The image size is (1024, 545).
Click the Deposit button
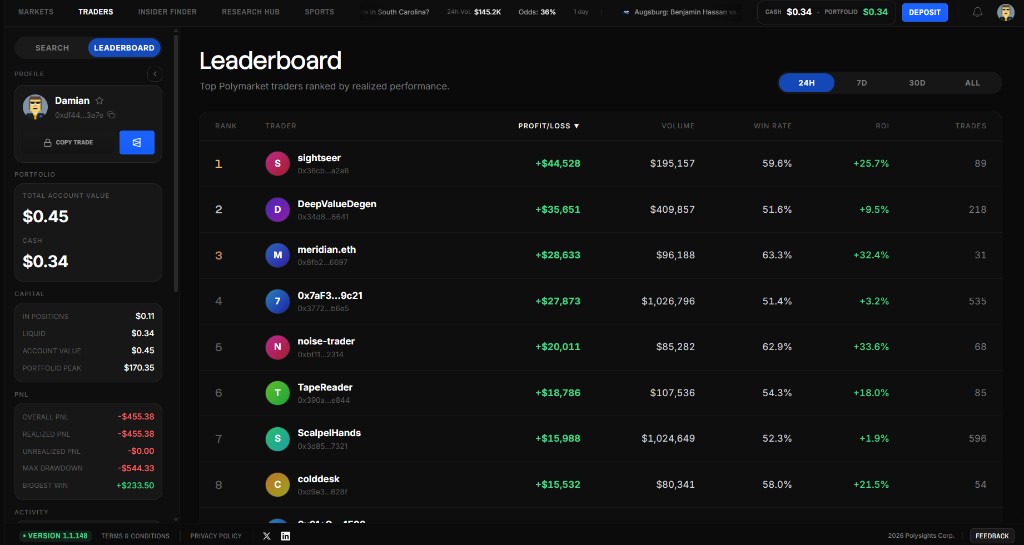click(x=925, y=12)
